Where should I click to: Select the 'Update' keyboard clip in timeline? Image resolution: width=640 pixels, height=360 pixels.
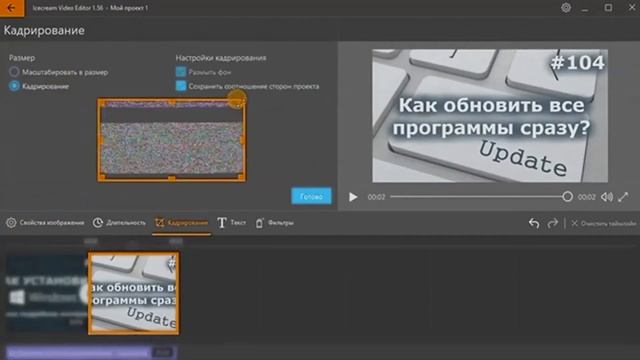click(133, 293)
